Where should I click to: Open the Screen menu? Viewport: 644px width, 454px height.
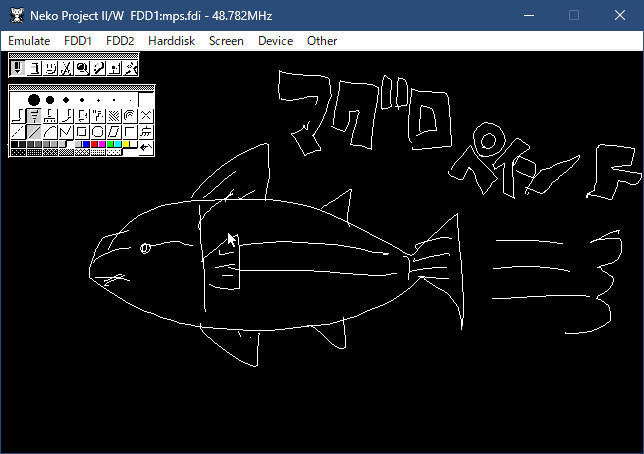click(226, 41)
